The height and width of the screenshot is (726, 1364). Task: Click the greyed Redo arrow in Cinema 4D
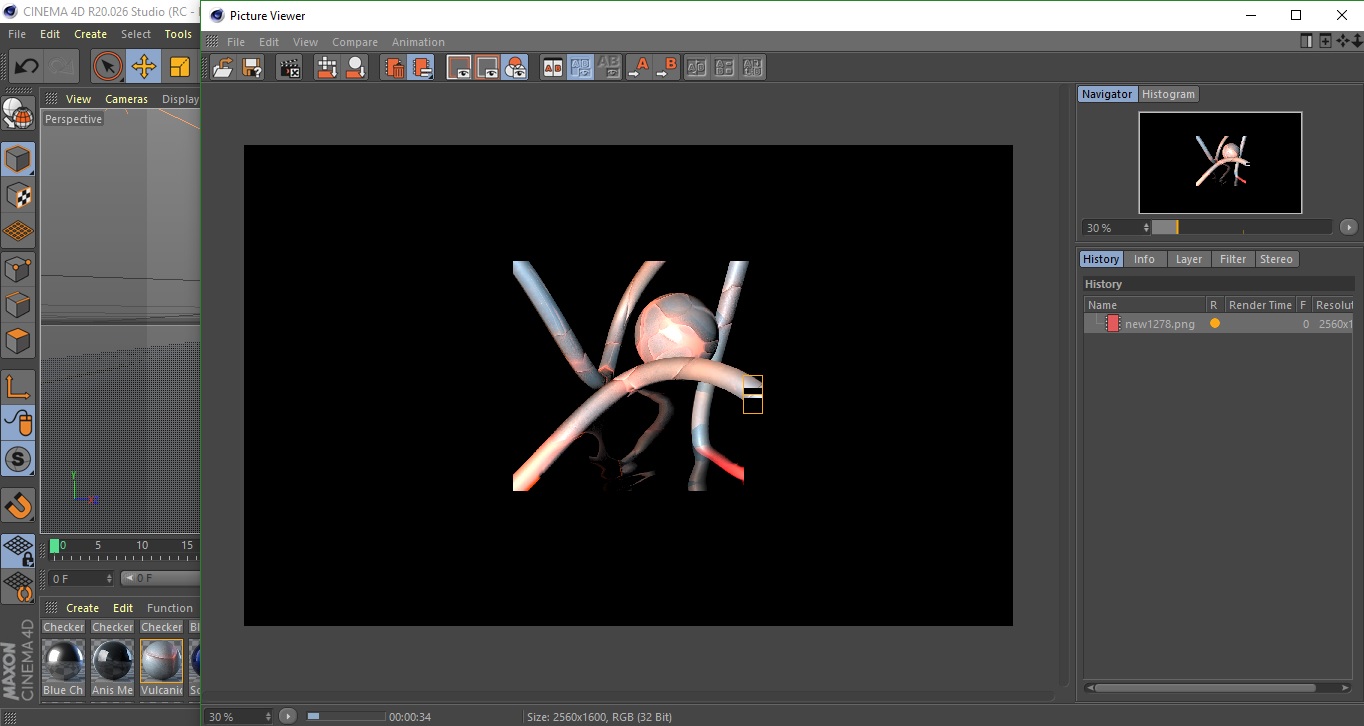coord(62,67)
